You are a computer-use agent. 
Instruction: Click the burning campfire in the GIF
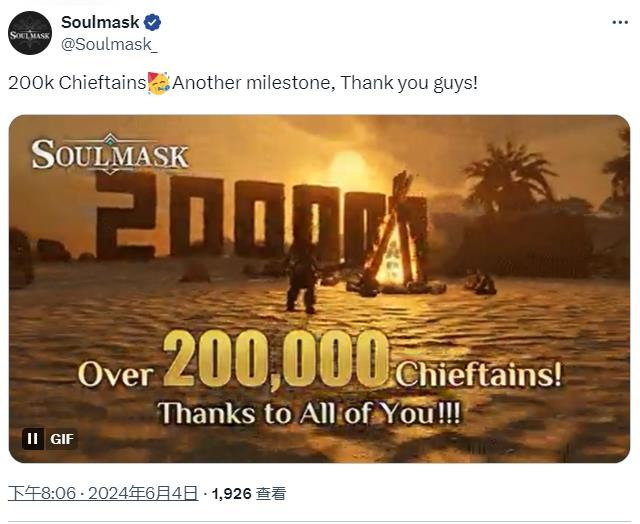click(398, 240)
